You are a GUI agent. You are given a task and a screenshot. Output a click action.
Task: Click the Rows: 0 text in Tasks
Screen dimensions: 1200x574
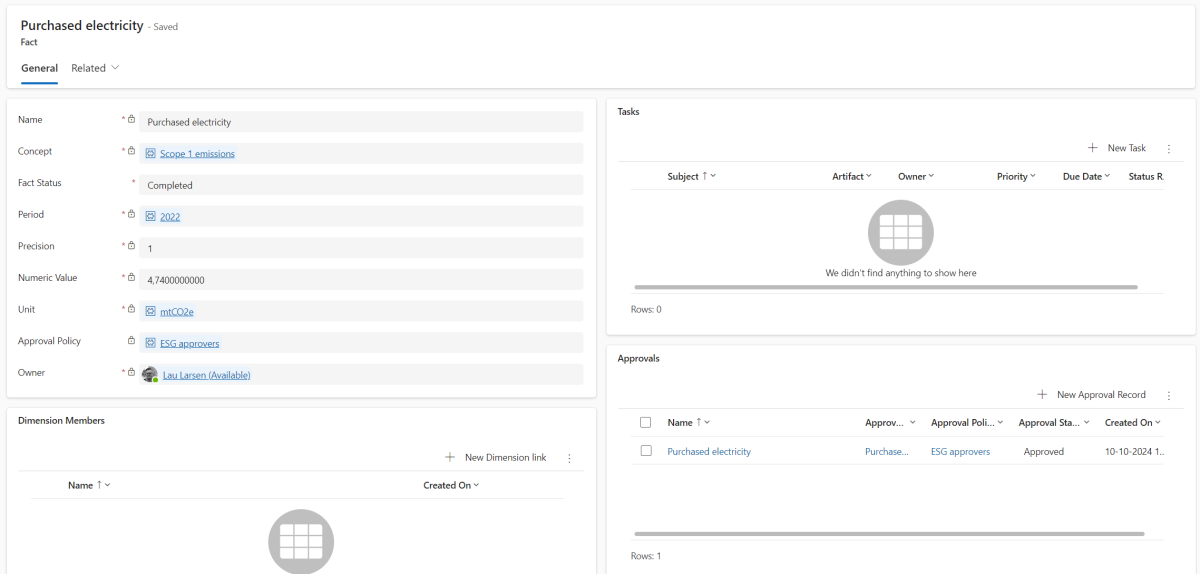646,309
